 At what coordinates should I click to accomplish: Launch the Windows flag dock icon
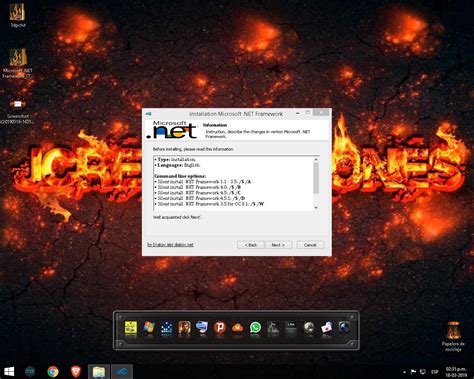pos(149,328)
